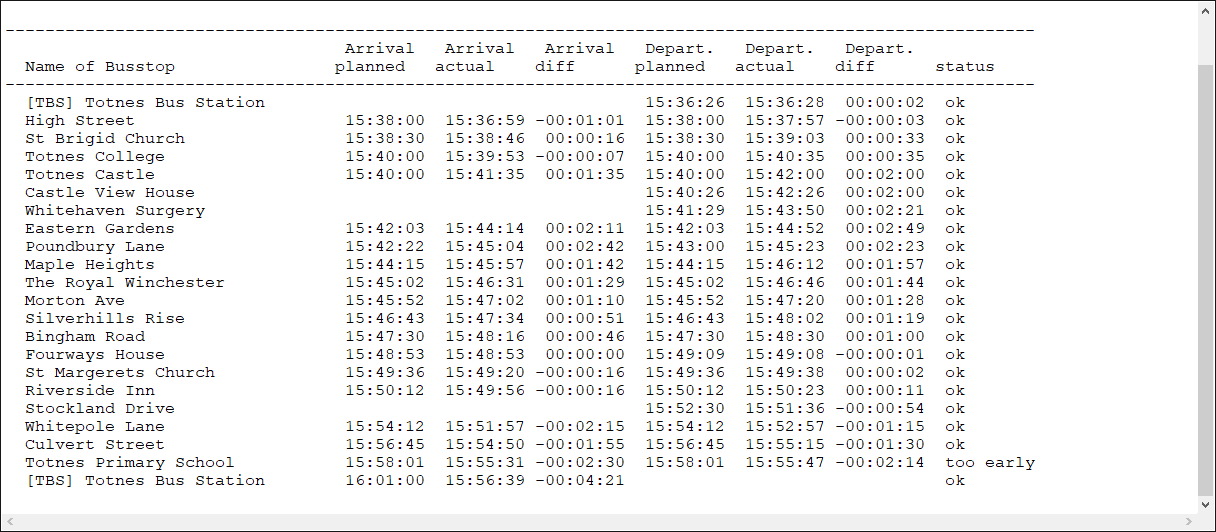The width and height of the screenshot is (1216, 532).
Task: Click the 'Eastern Gardens' stop name
Action: [100, 229]
